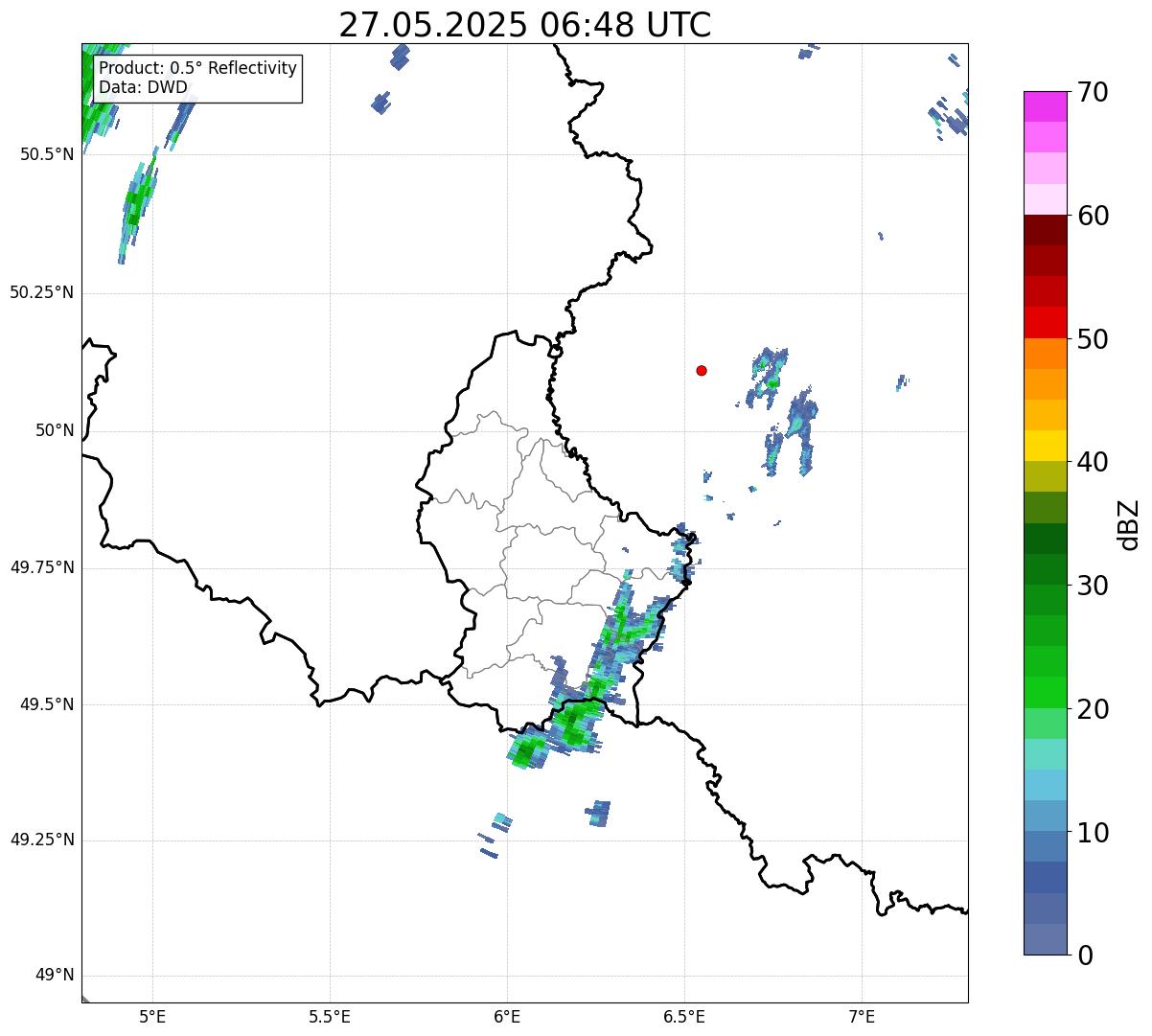1152x1036 pixels.
Task: Click the 49.25°N latitude label
Action: pos(42,840)
